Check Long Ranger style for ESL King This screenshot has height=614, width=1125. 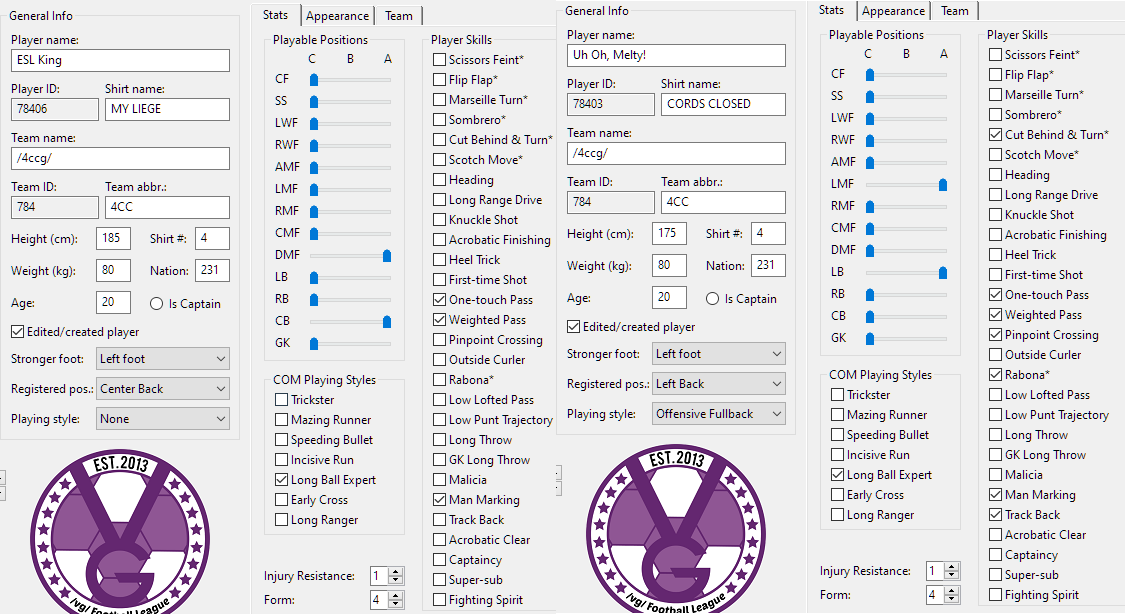tap(282, 520)
